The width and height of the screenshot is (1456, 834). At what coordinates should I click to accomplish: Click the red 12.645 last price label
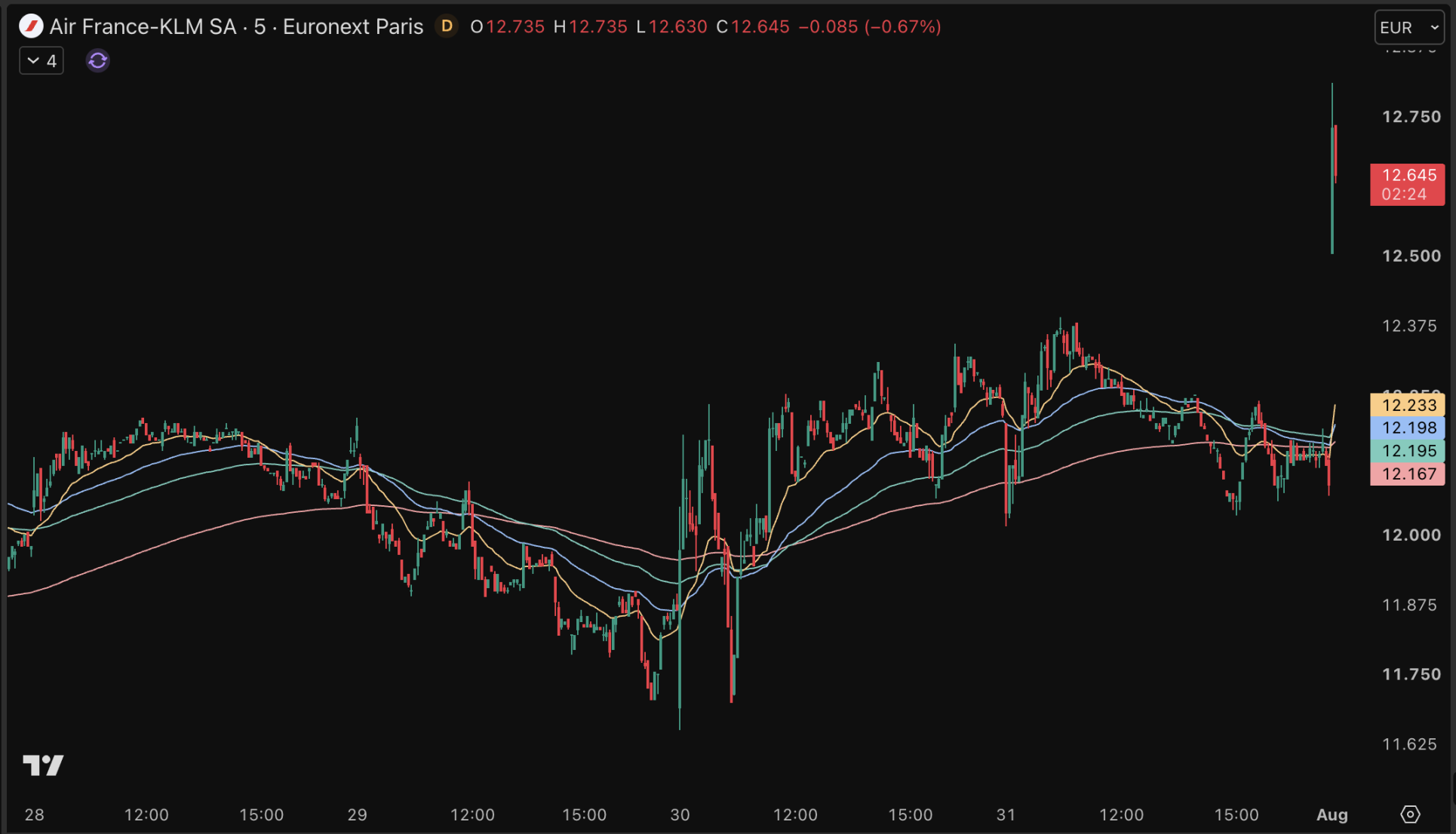tap(1408, 185)
